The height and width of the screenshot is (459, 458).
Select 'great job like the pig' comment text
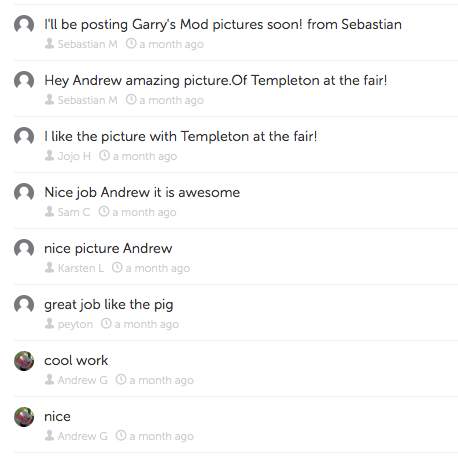(x=109, y=305)
